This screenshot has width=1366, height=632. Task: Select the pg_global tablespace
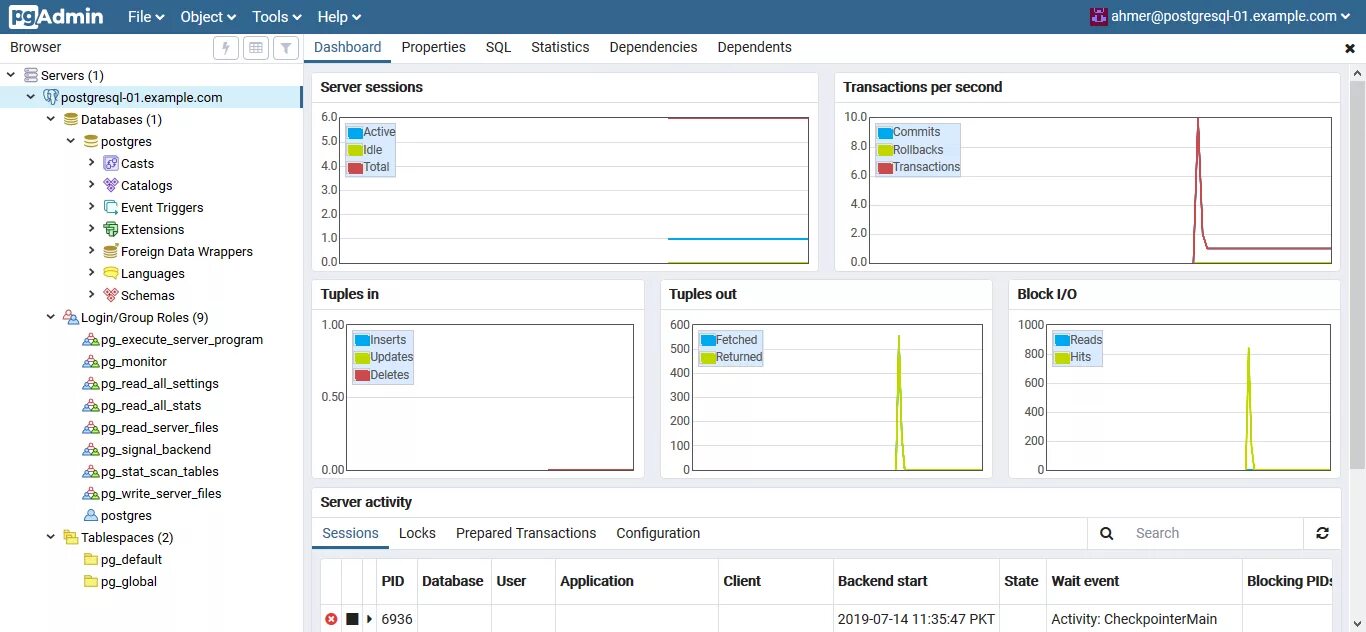pos(129,581)
